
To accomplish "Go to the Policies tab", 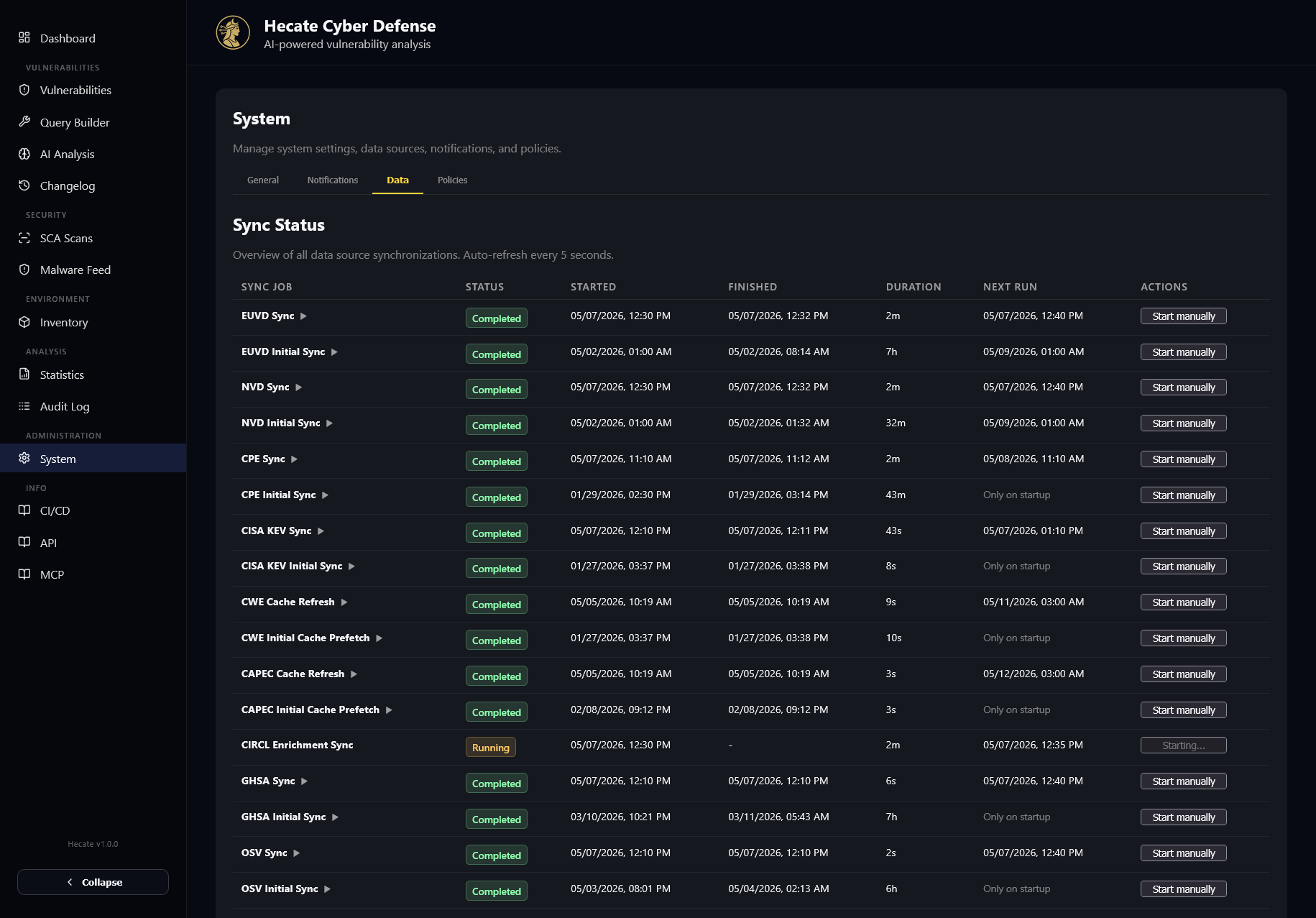I will 453,180.
